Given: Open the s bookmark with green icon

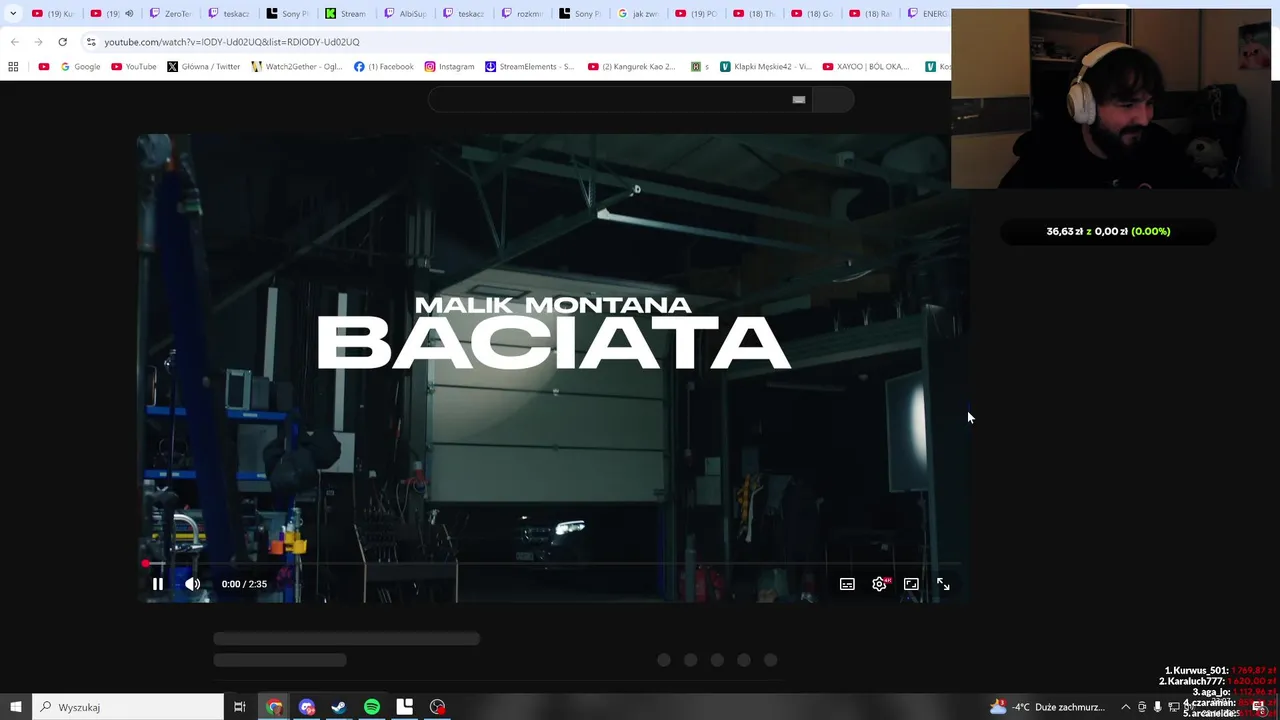Looking at the screenshot, I should pos(699,67).
